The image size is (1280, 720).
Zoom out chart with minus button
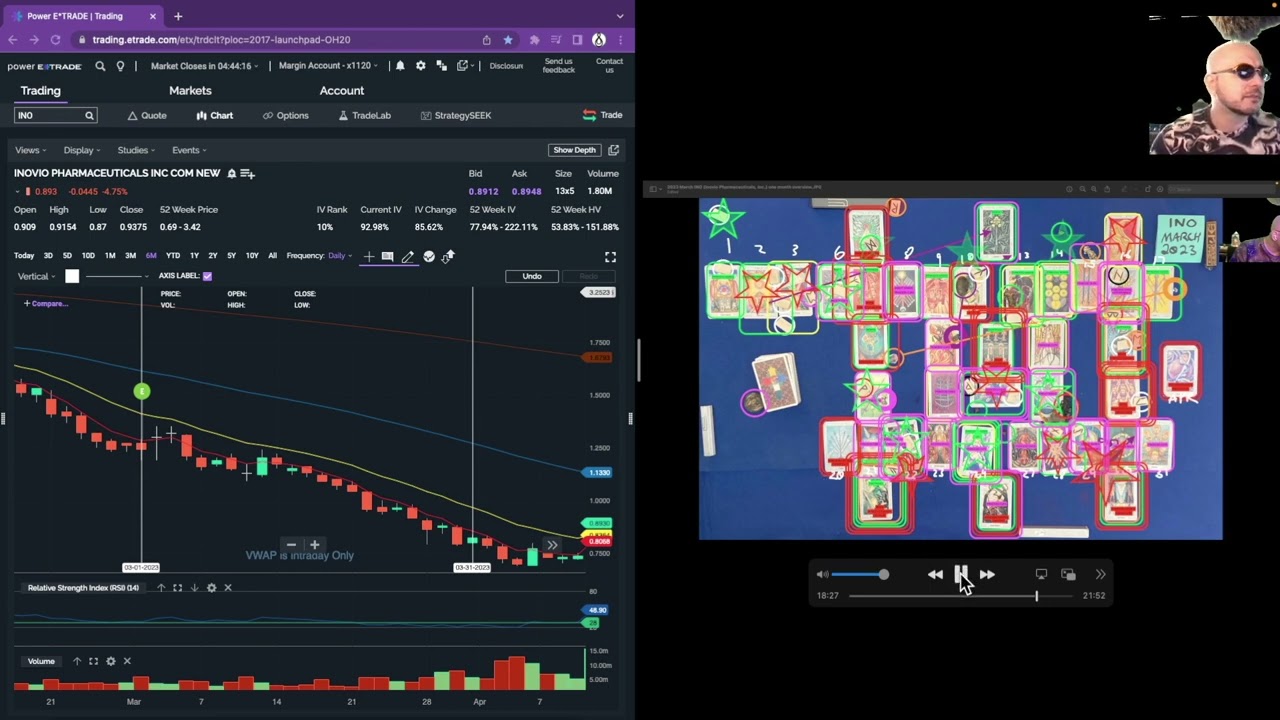click(291, 545)
